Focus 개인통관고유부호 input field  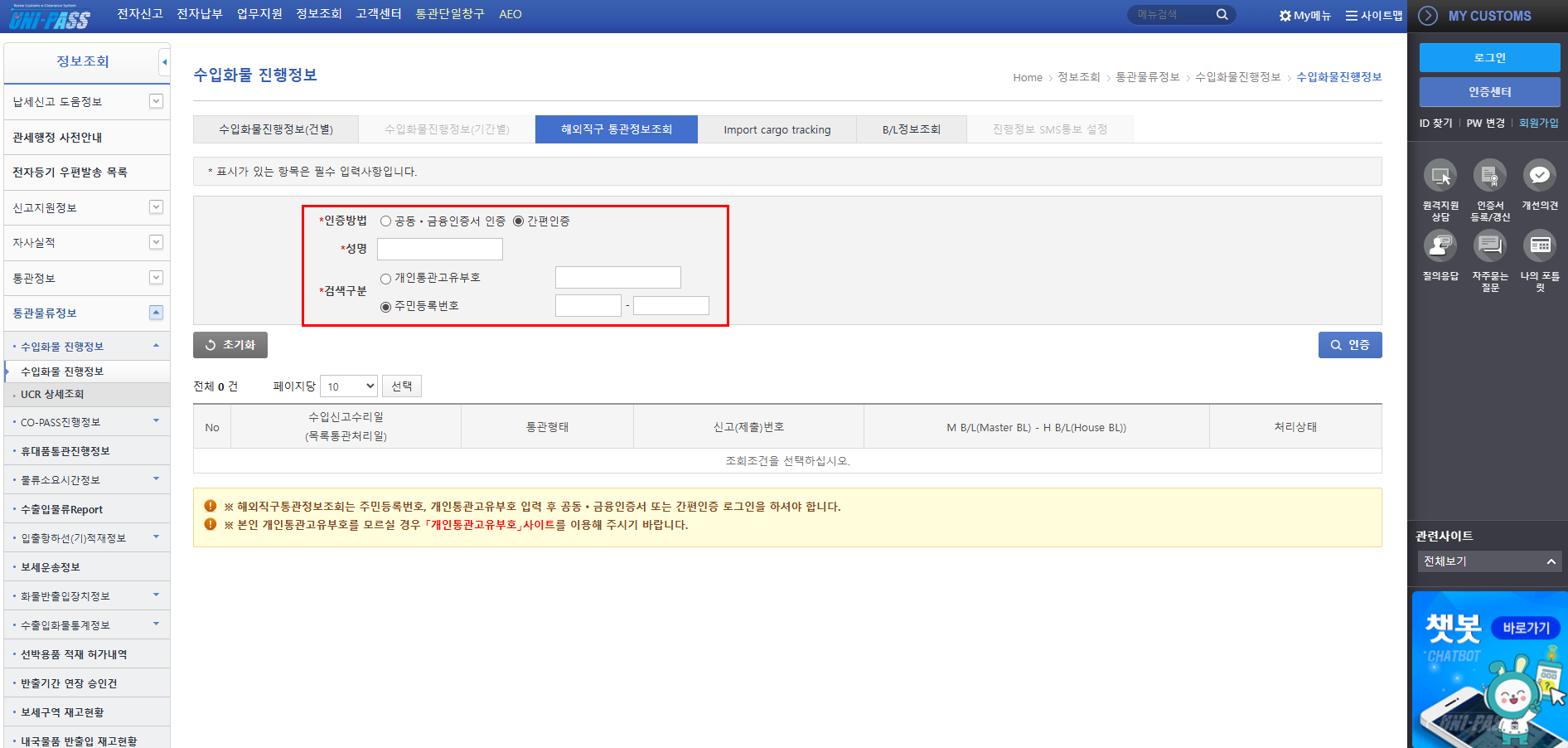(x=618, y=278)
